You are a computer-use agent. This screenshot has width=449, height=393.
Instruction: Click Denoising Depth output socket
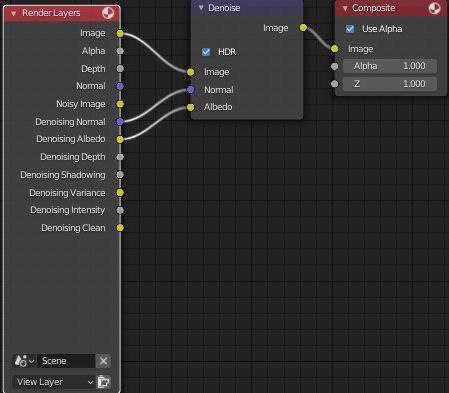(x=120, y=157)
